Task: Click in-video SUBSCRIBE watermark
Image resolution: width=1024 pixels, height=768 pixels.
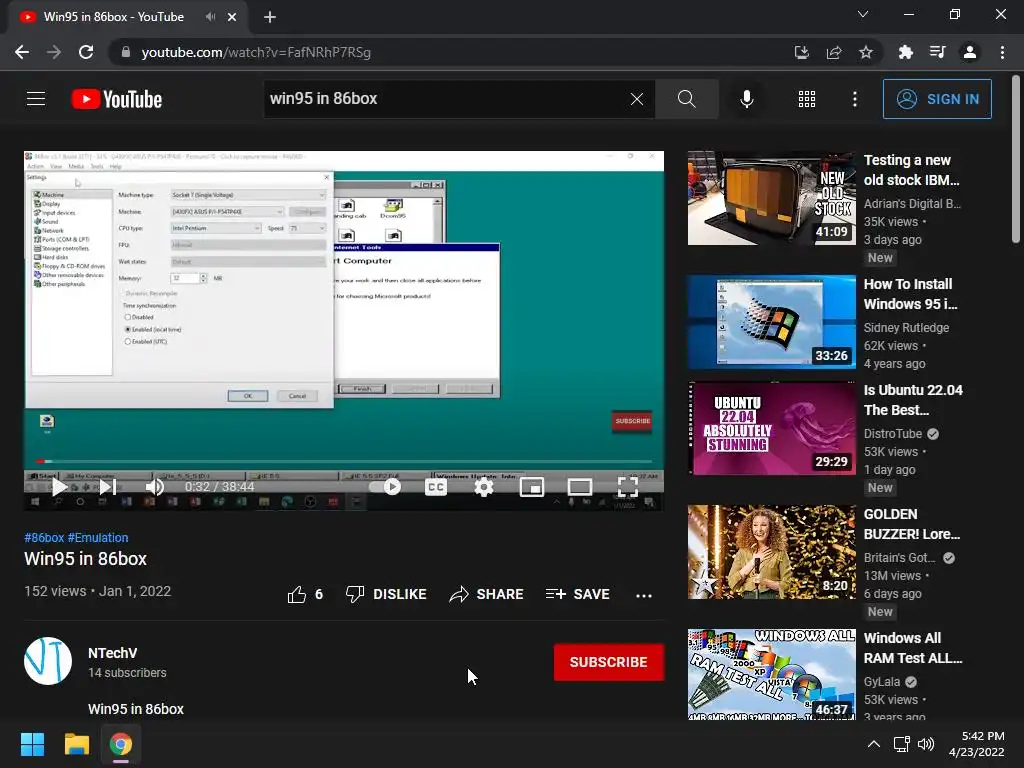Action: [632, 421]
